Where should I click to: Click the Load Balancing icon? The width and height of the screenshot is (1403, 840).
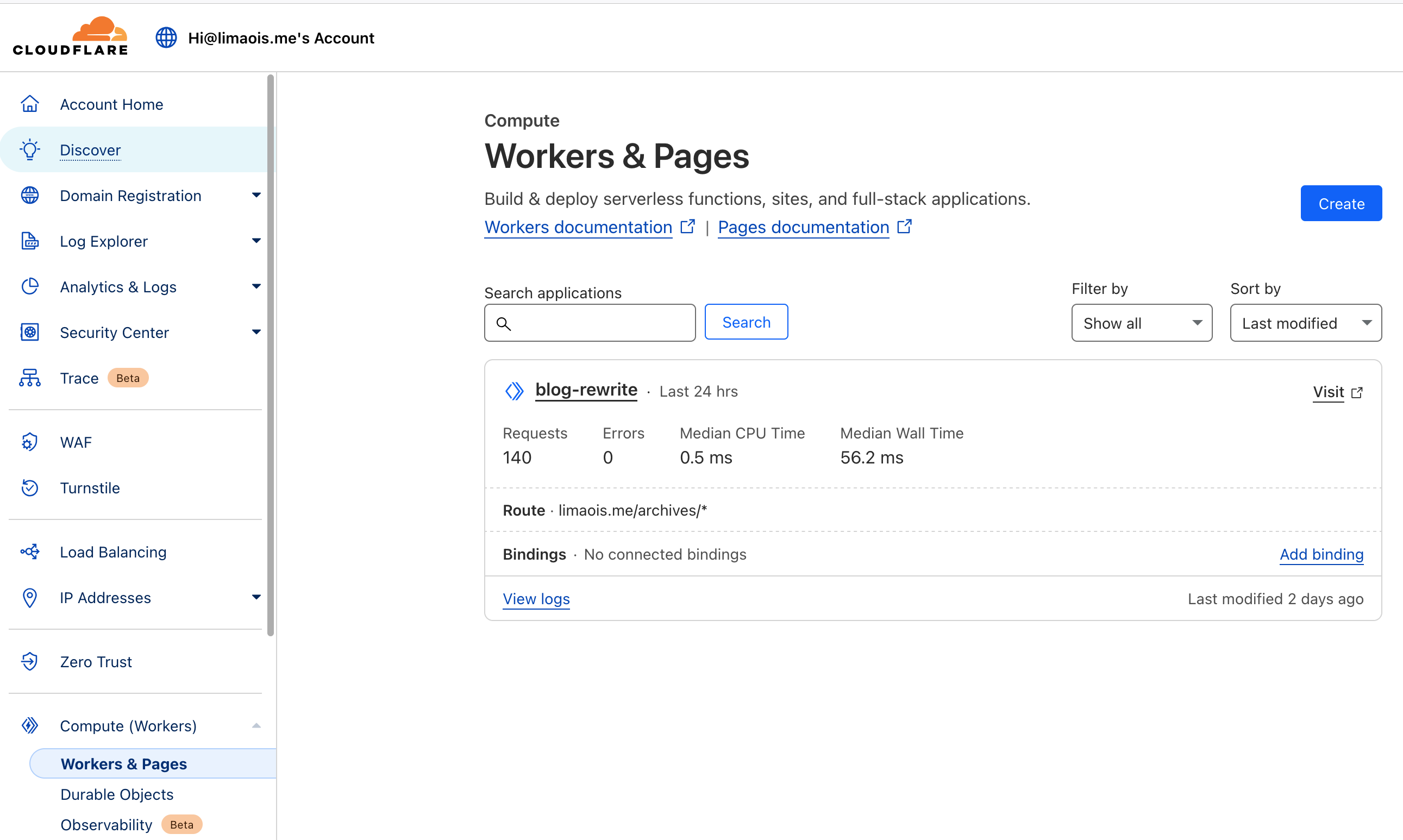tap(29, 551)
